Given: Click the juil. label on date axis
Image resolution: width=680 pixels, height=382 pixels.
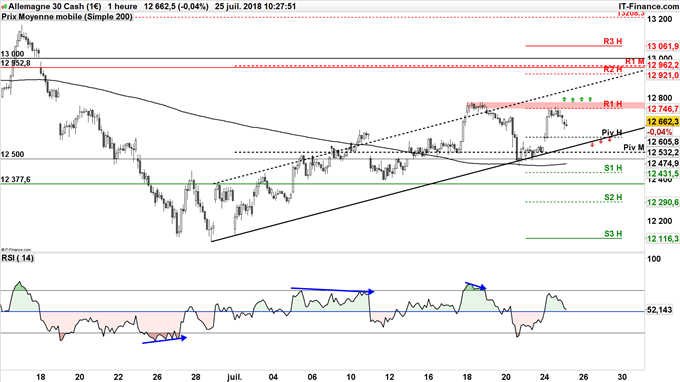Looking at the screenshot, I should click(x=234, y=377).
